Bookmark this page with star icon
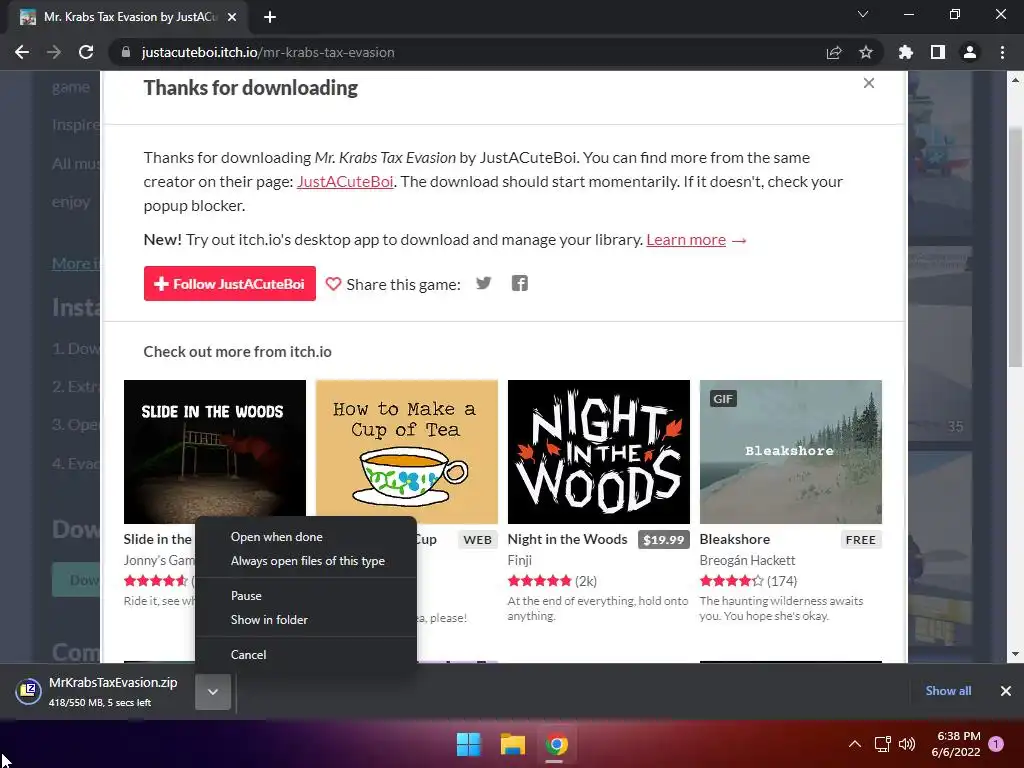The height and width of the screenshot is (768, 1024). coord(866,52)
